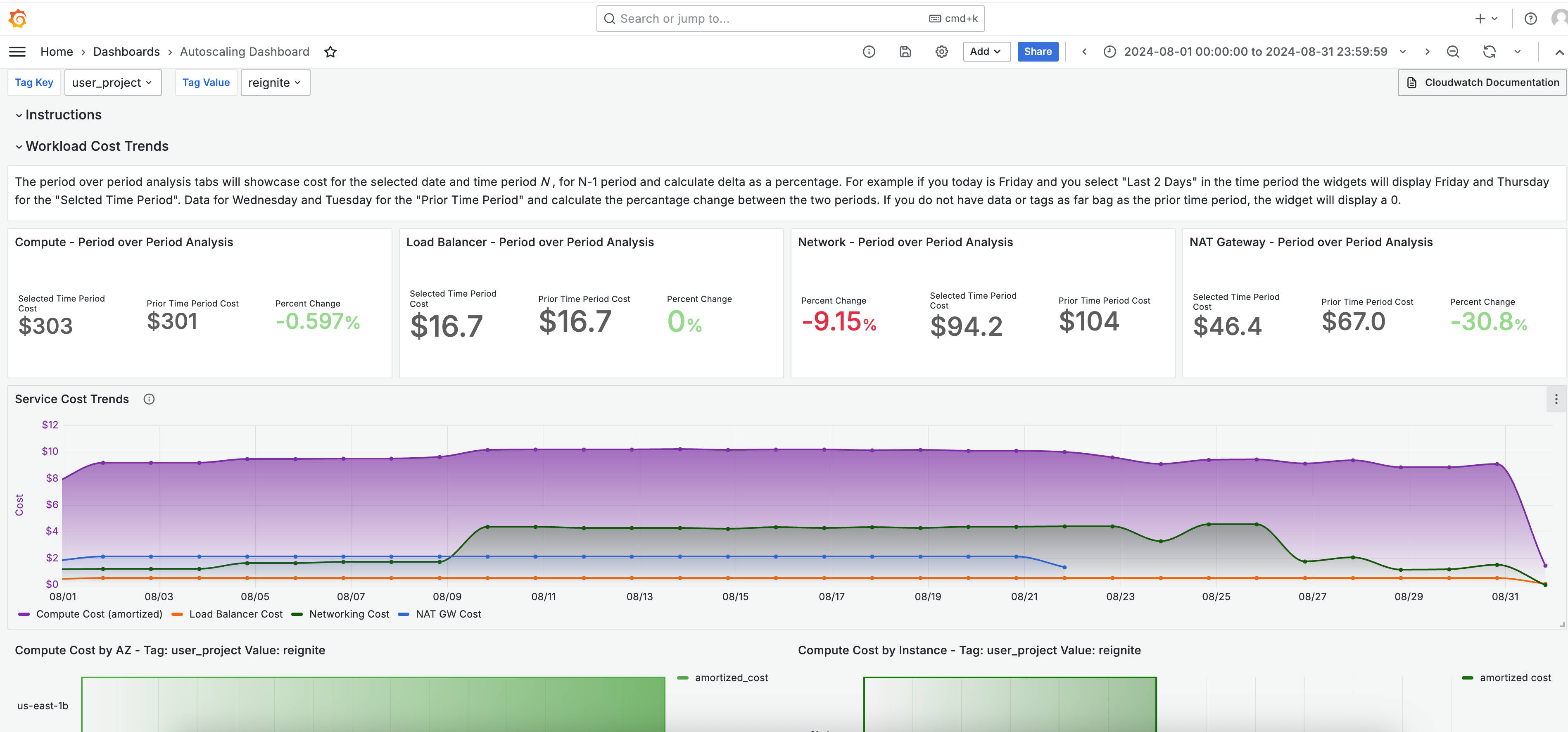Toggle Networking Cost series visibility

341,614
